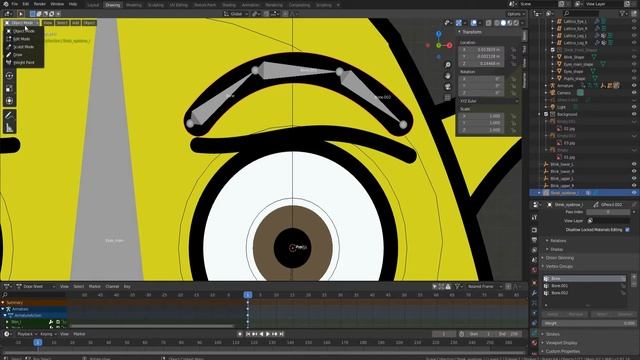Switch to the Modeling workspace tab
The image size is (640, 360).
click(134, 5)
